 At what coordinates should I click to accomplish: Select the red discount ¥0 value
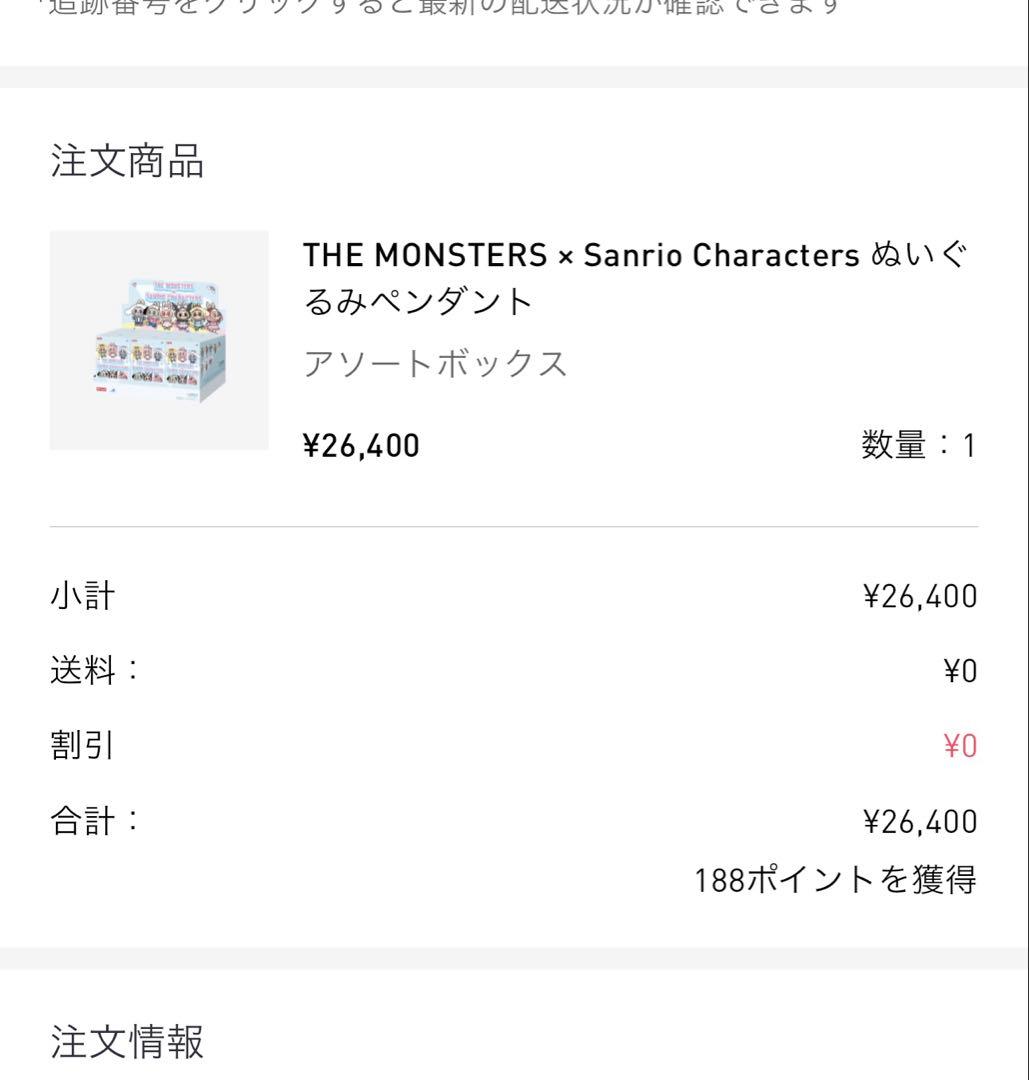pos(960,746)
